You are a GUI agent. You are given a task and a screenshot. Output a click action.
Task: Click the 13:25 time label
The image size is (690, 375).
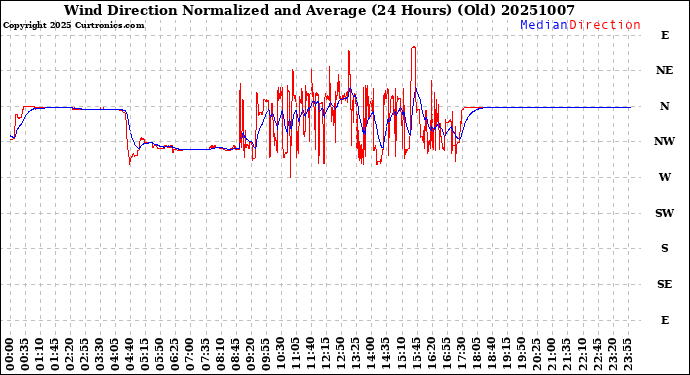tap(356, 354)
